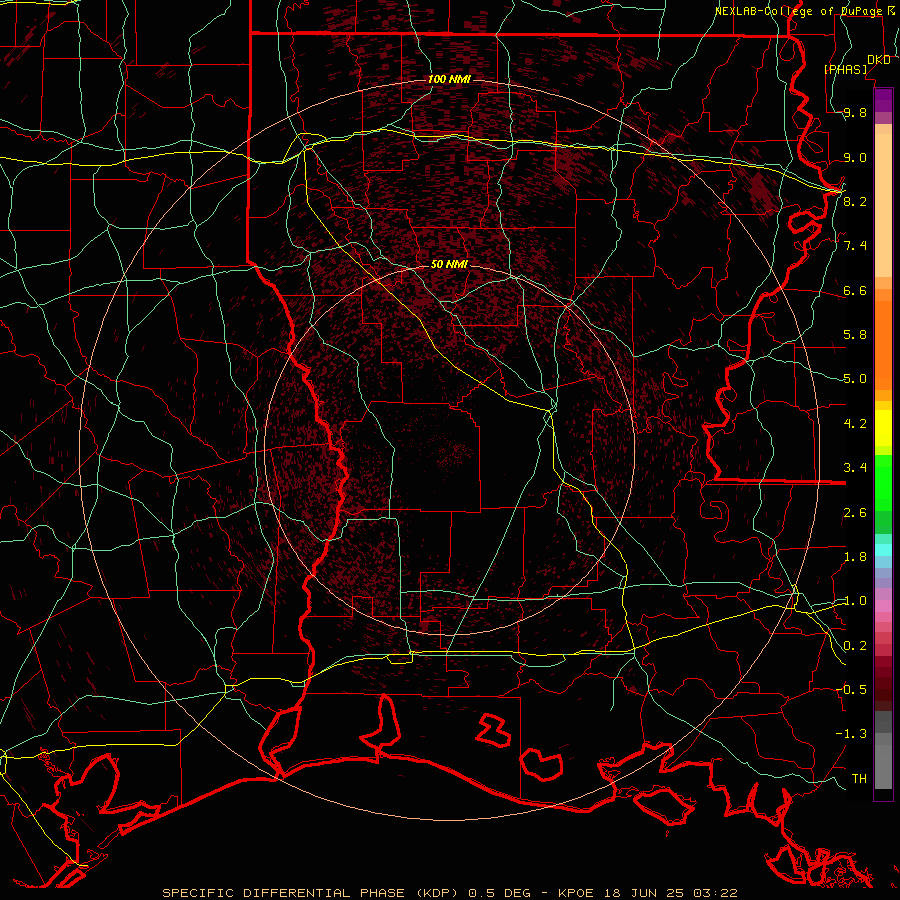Click the 5.0 value on color scale

(855, 379)
